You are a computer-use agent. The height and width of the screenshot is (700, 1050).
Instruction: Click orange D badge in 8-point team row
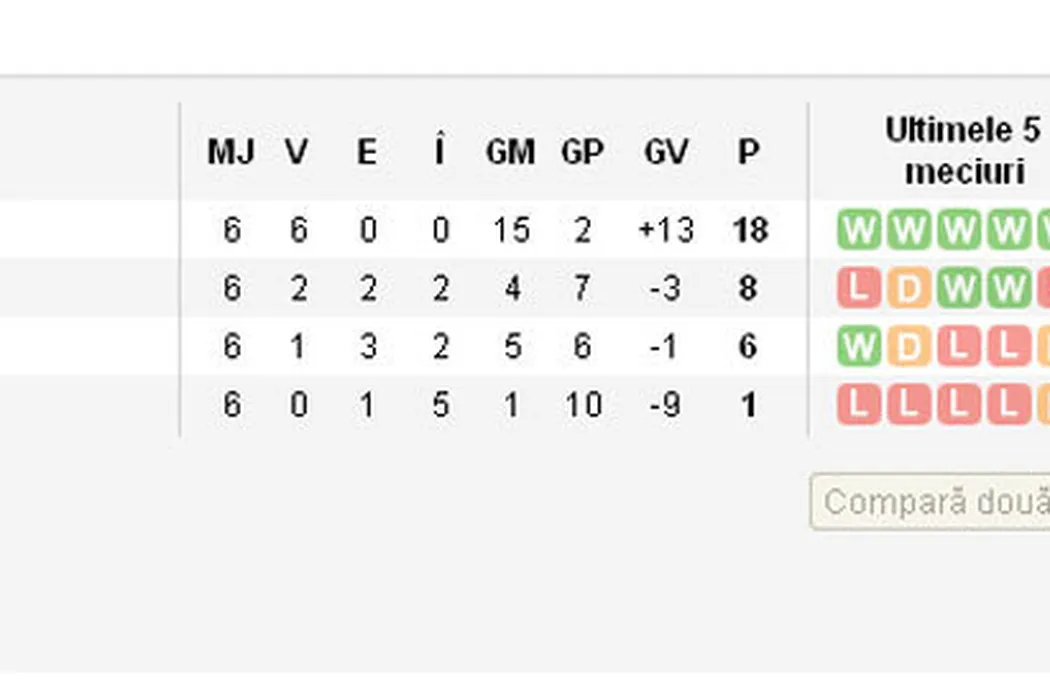907,289
